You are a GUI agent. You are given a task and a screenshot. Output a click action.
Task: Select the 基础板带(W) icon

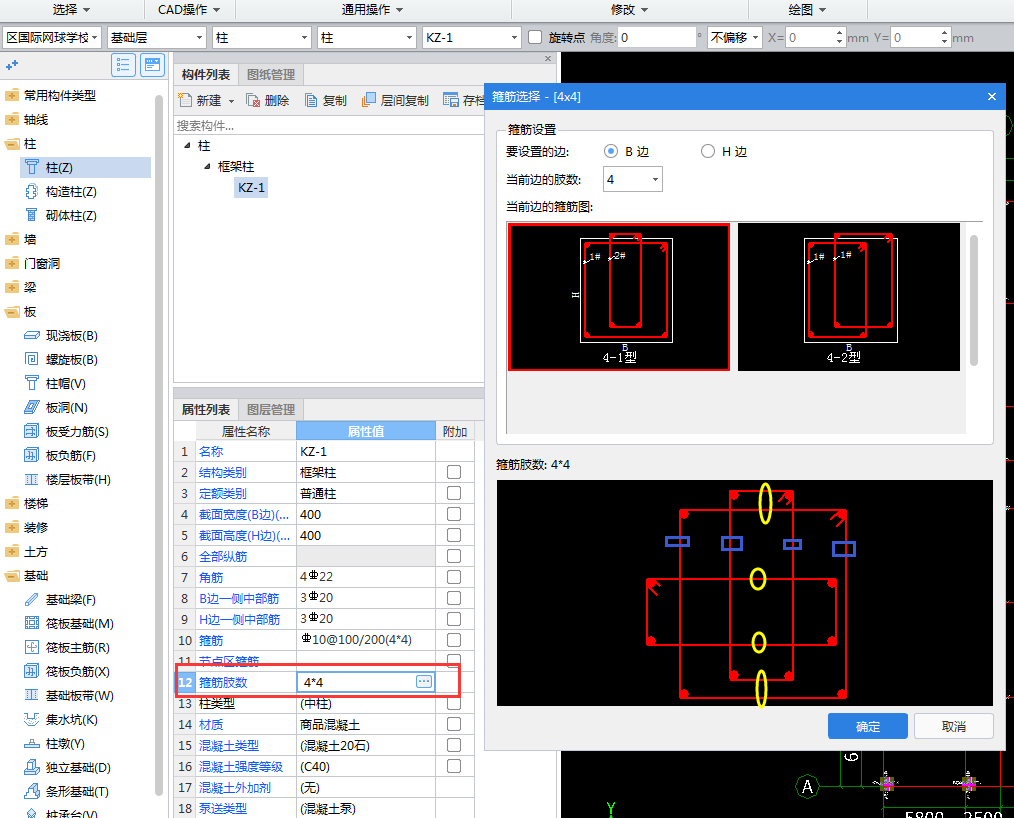[x=32, y=695]
